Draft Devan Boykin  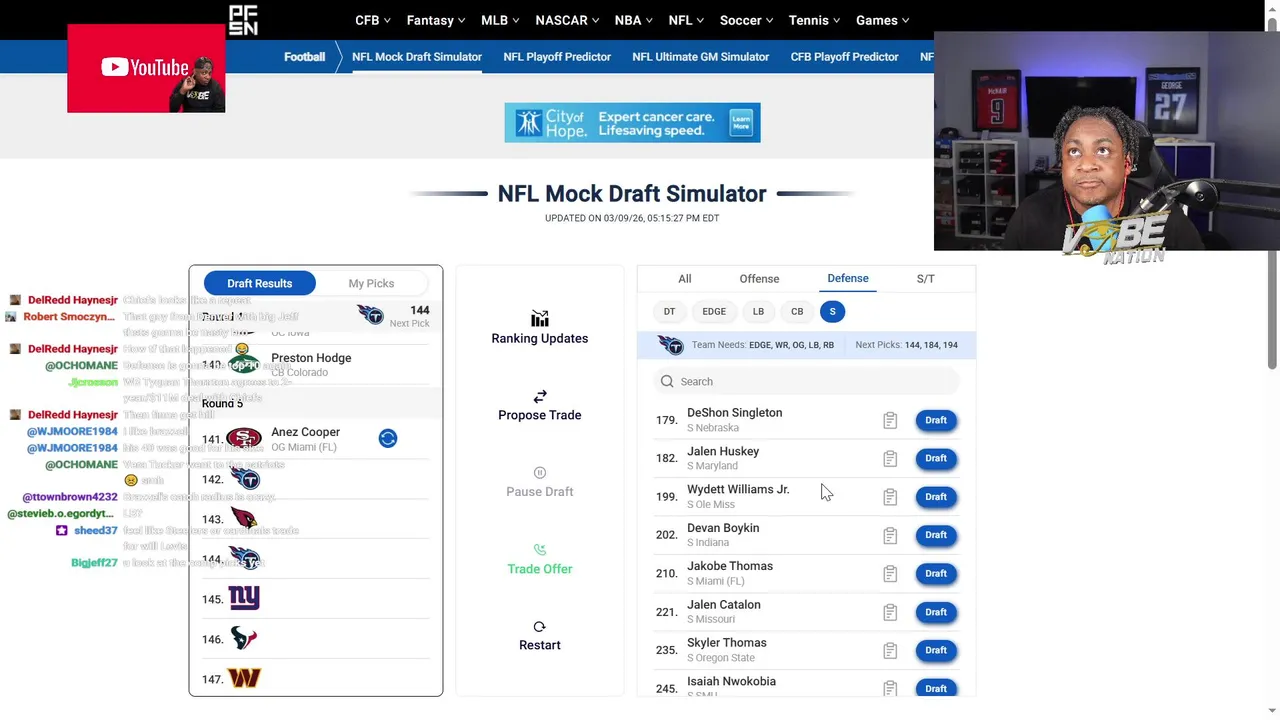click(x=936, y=535)
